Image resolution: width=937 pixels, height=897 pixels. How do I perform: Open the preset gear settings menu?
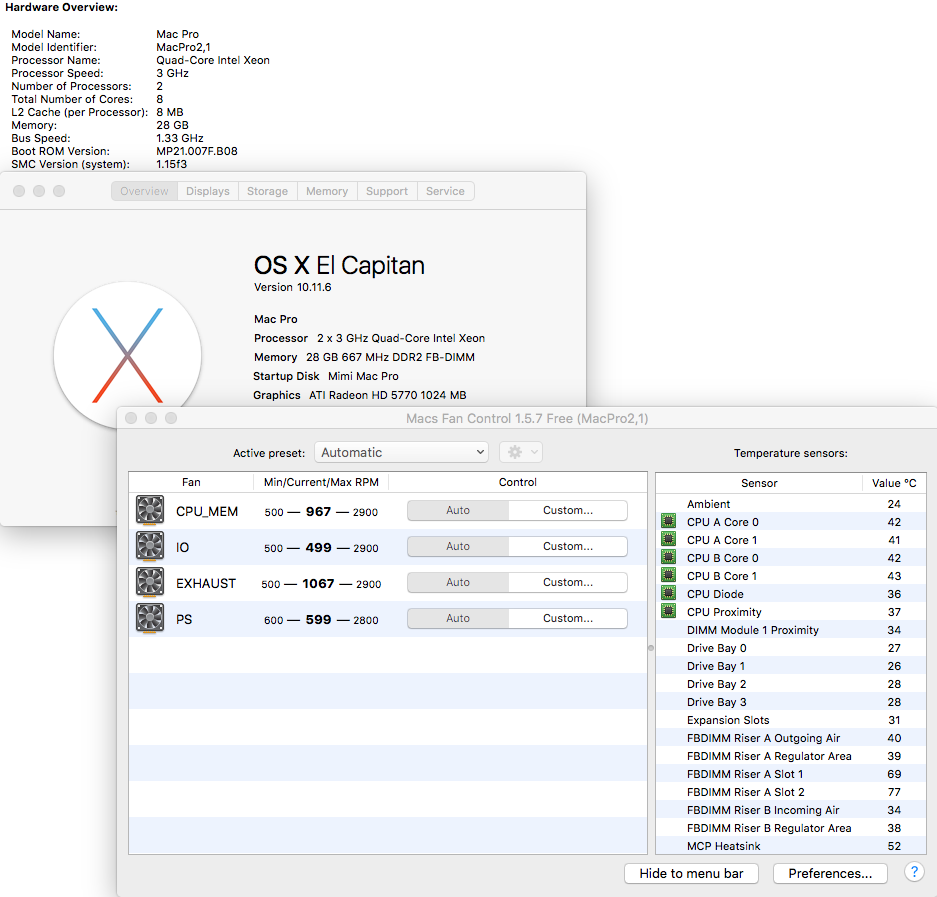coord(521,452)
